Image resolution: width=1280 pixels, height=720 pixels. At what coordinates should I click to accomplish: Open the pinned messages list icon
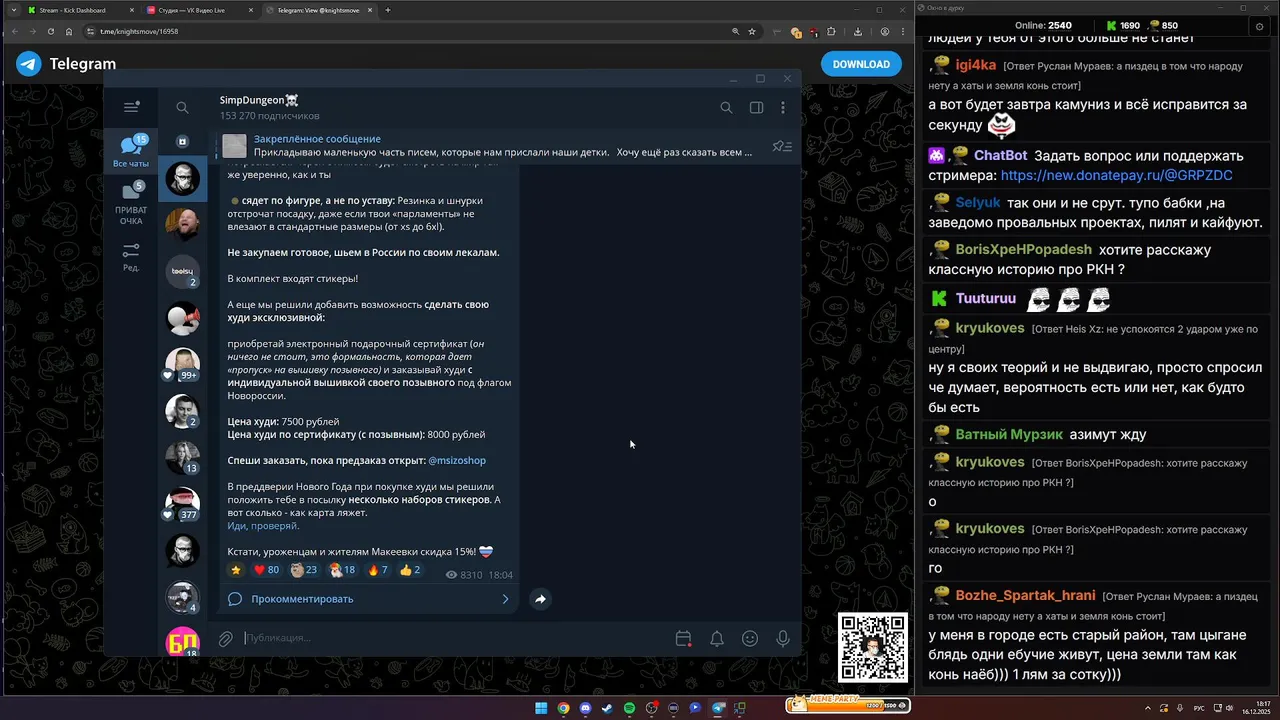coord(782,146)
